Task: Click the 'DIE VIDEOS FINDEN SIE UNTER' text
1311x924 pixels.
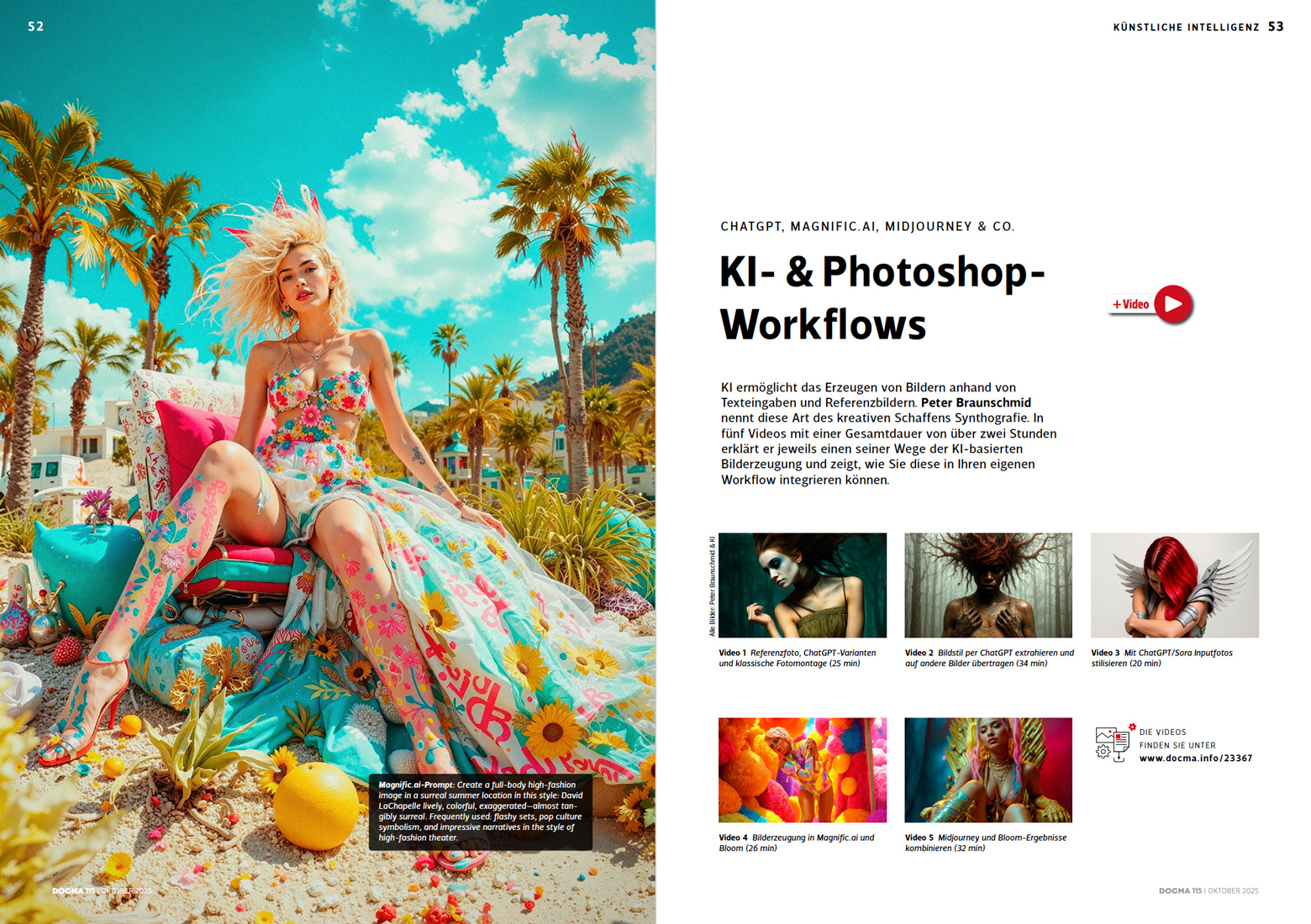Action: pos(1177,738)
